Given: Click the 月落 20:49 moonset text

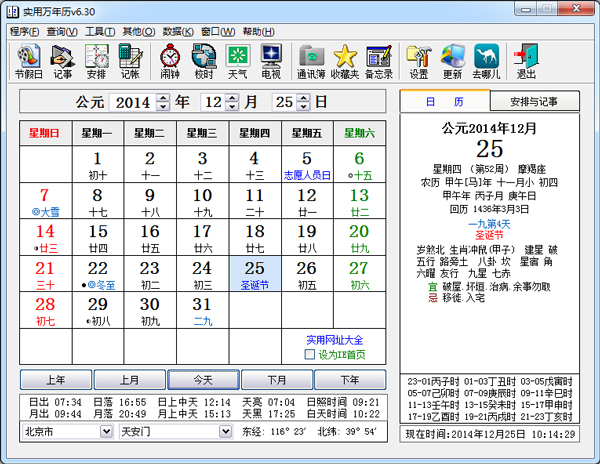Looking at the screenshot, I should click(120, 414).
